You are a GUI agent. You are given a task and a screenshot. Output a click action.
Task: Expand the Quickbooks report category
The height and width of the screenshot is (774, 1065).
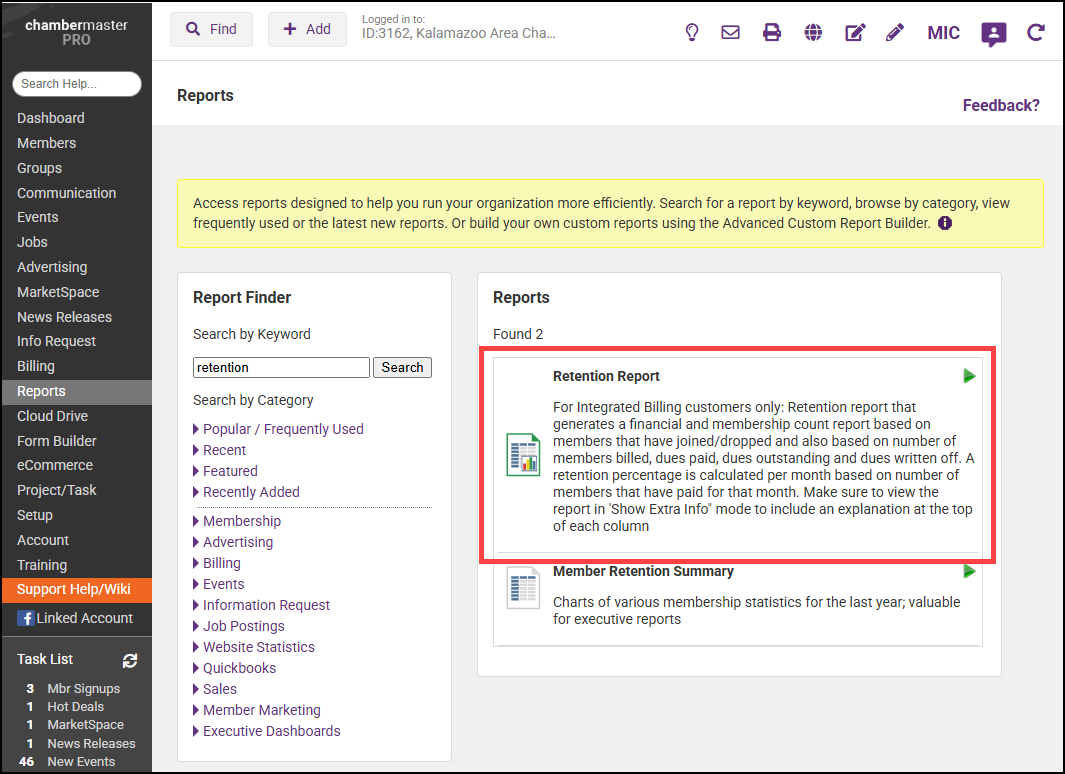[x=239, y=668]
